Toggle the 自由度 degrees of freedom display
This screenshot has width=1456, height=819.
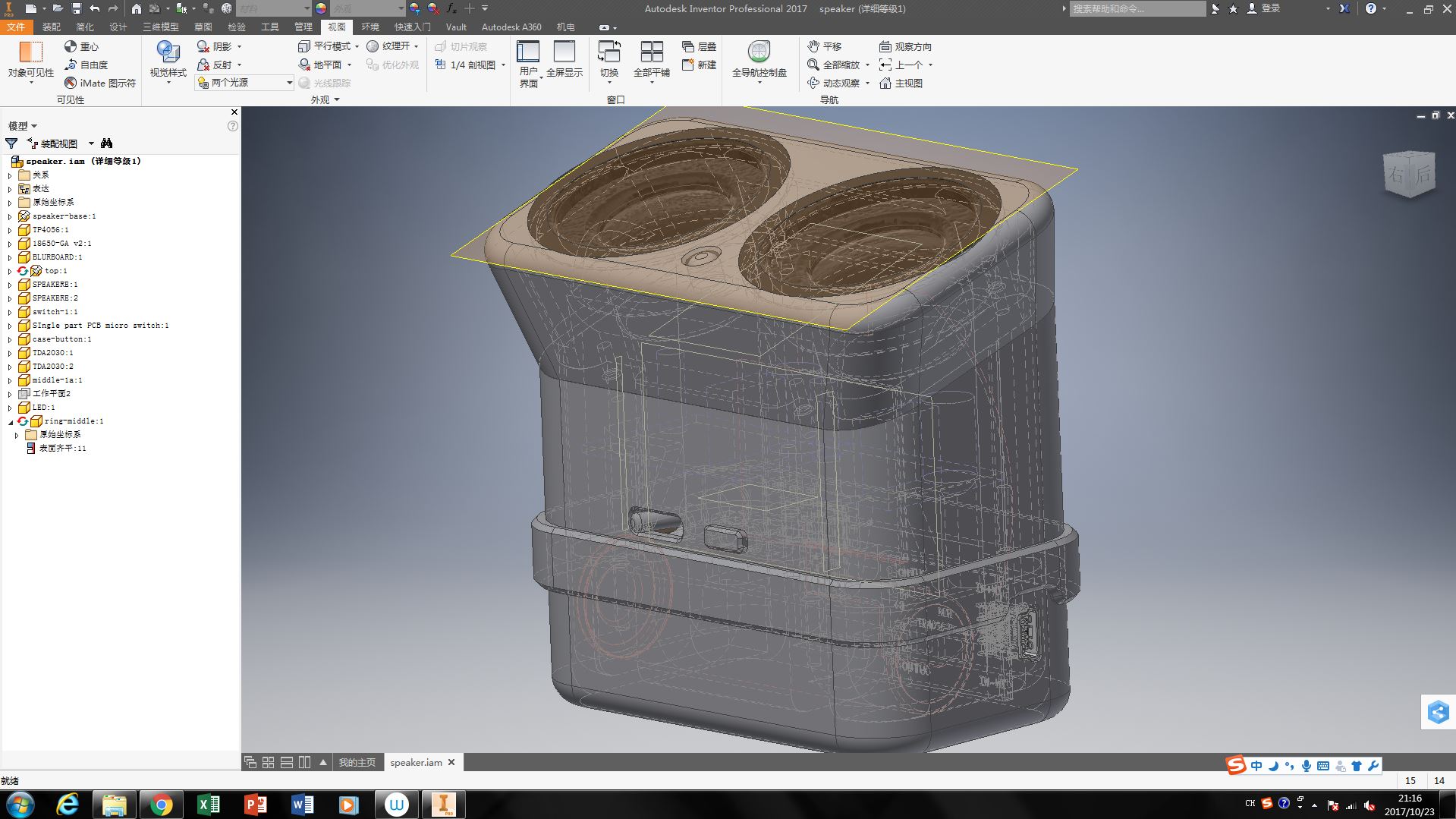tap(86, 65)
